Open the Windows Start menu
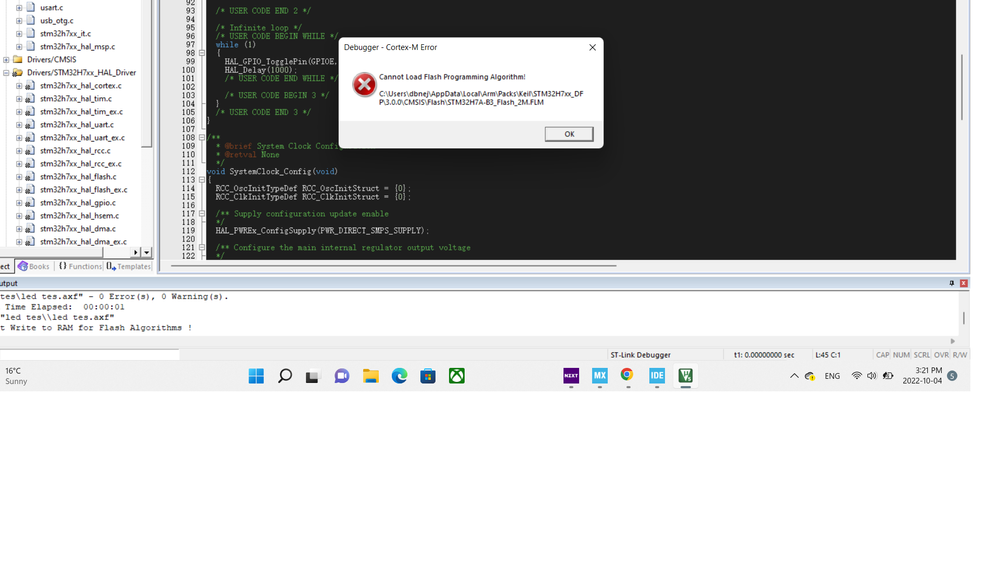999x562 pixels. [x=256, y=376]
